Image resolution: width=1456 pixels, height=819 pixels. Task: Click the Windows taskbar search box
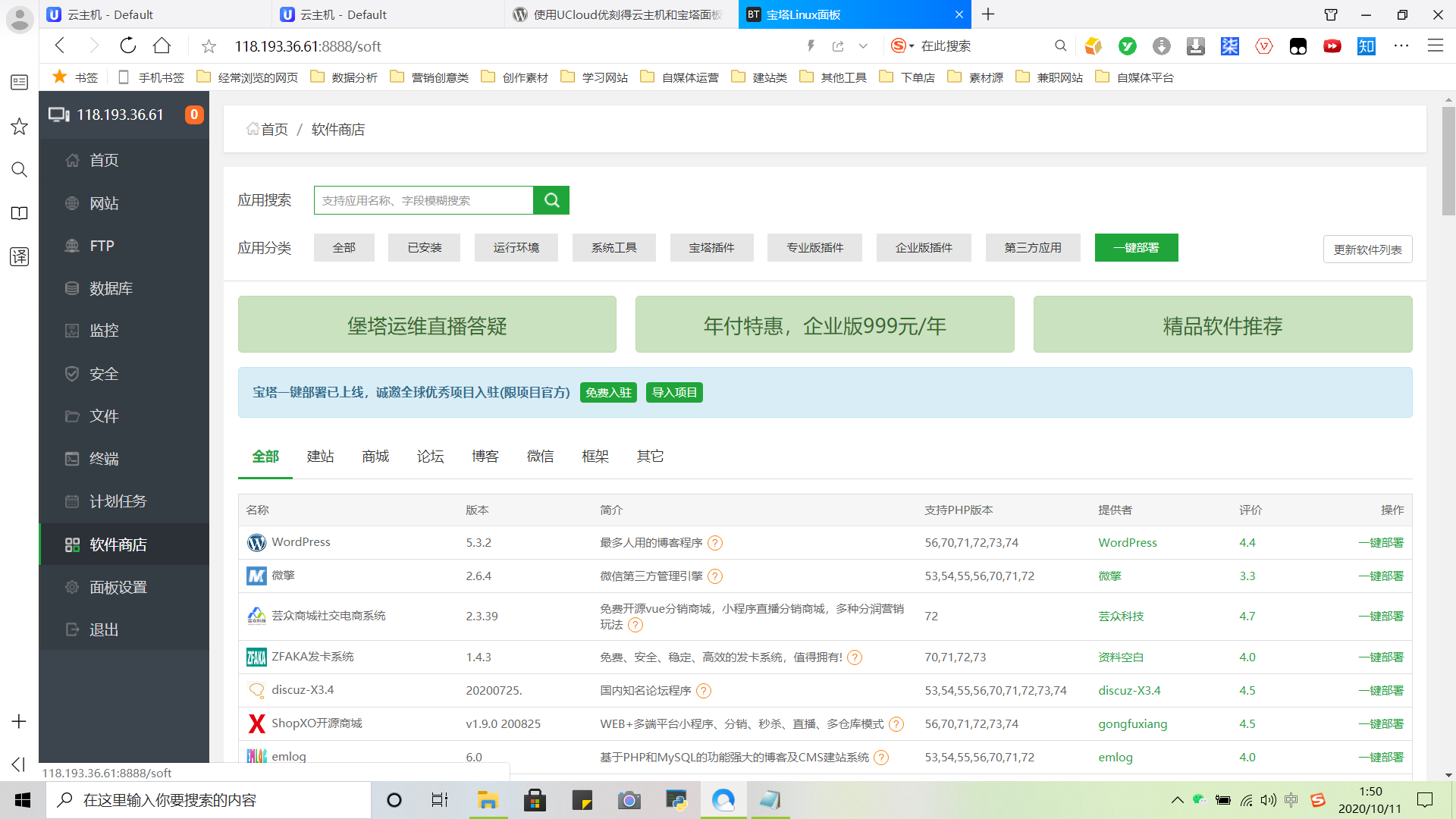209,800
